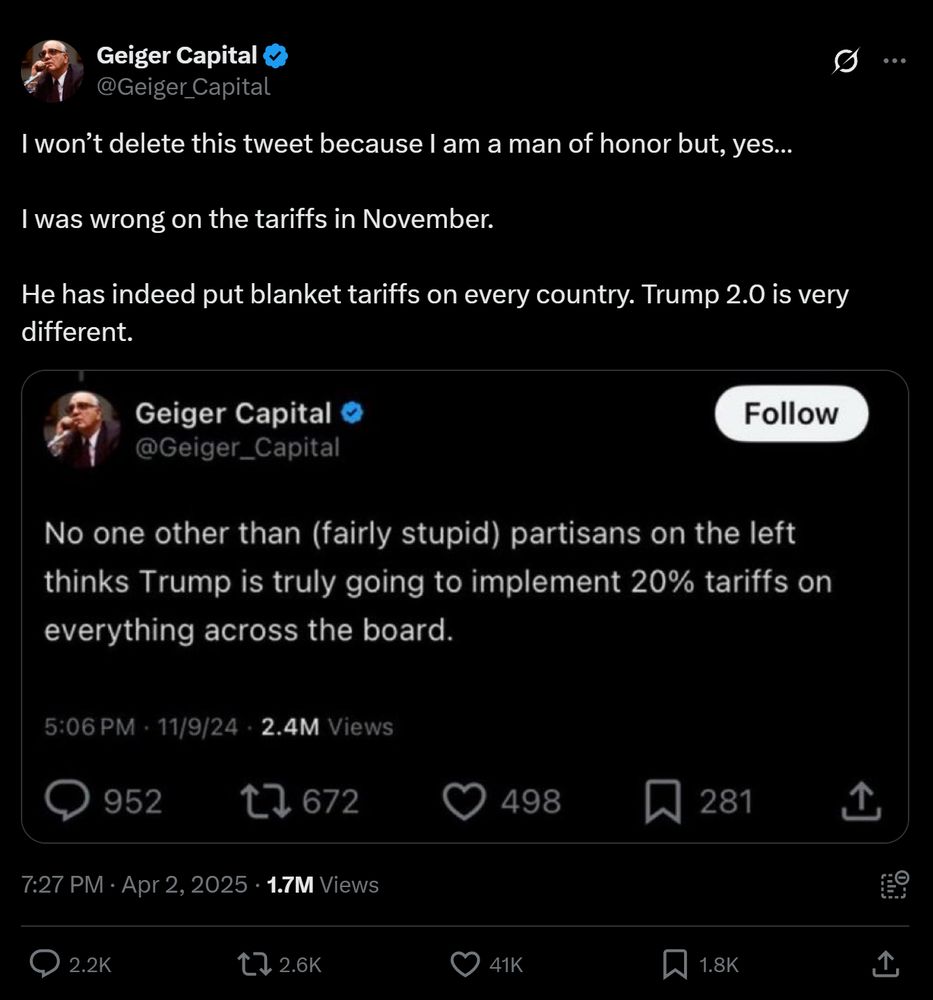This screenshot has height=1000, width=933.
Task: Click the quoted tweet's reply icon with 952
Action: tap(67, 801)
